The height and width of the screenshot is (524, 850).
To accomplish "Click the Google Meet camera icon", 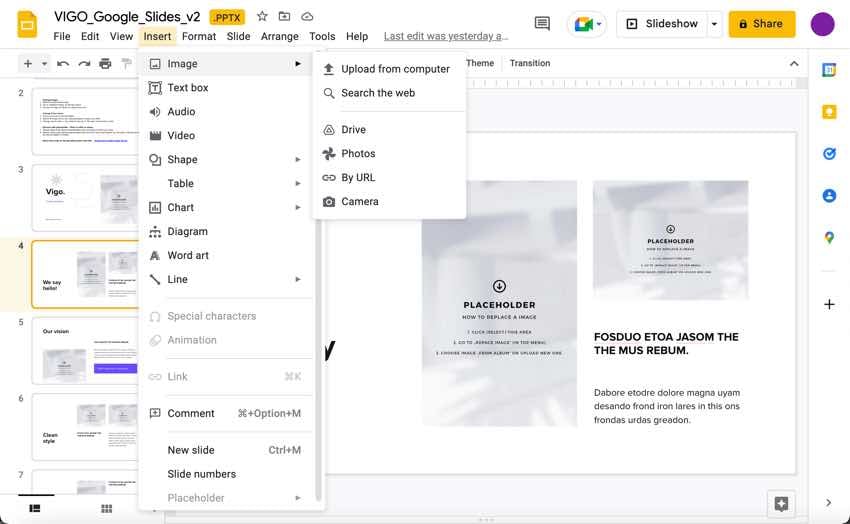I will (x=585, y=24).
